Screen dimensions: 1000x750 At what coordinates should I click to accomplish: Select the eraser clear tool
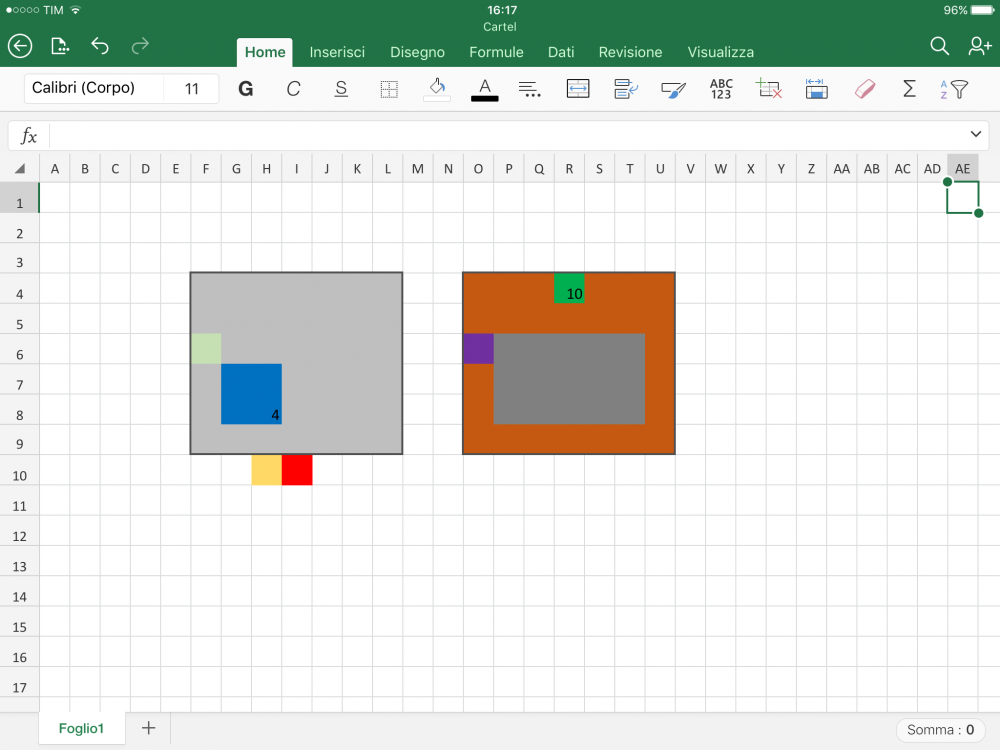[865, 89]
